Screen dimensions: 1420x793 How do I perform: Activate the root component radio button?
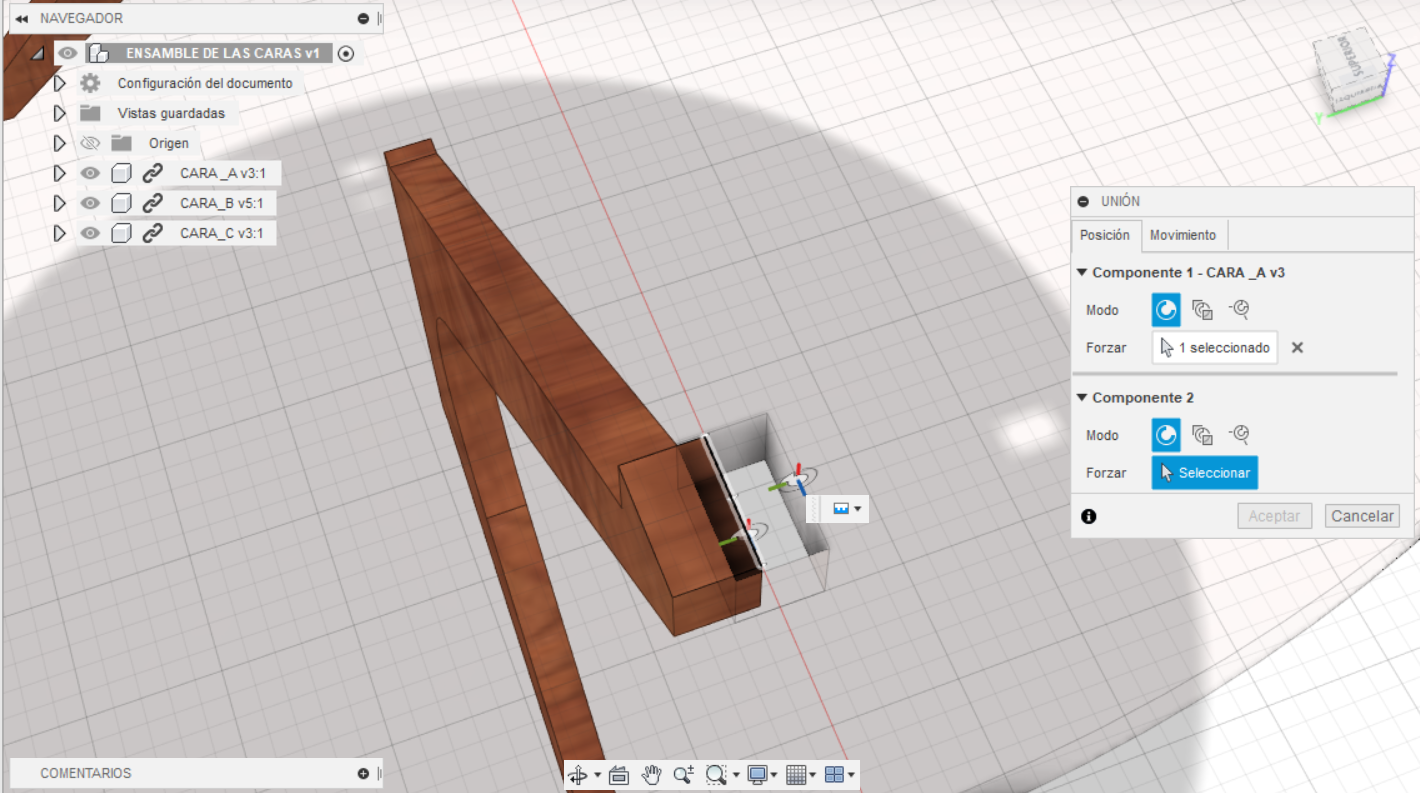pos(346,53)
